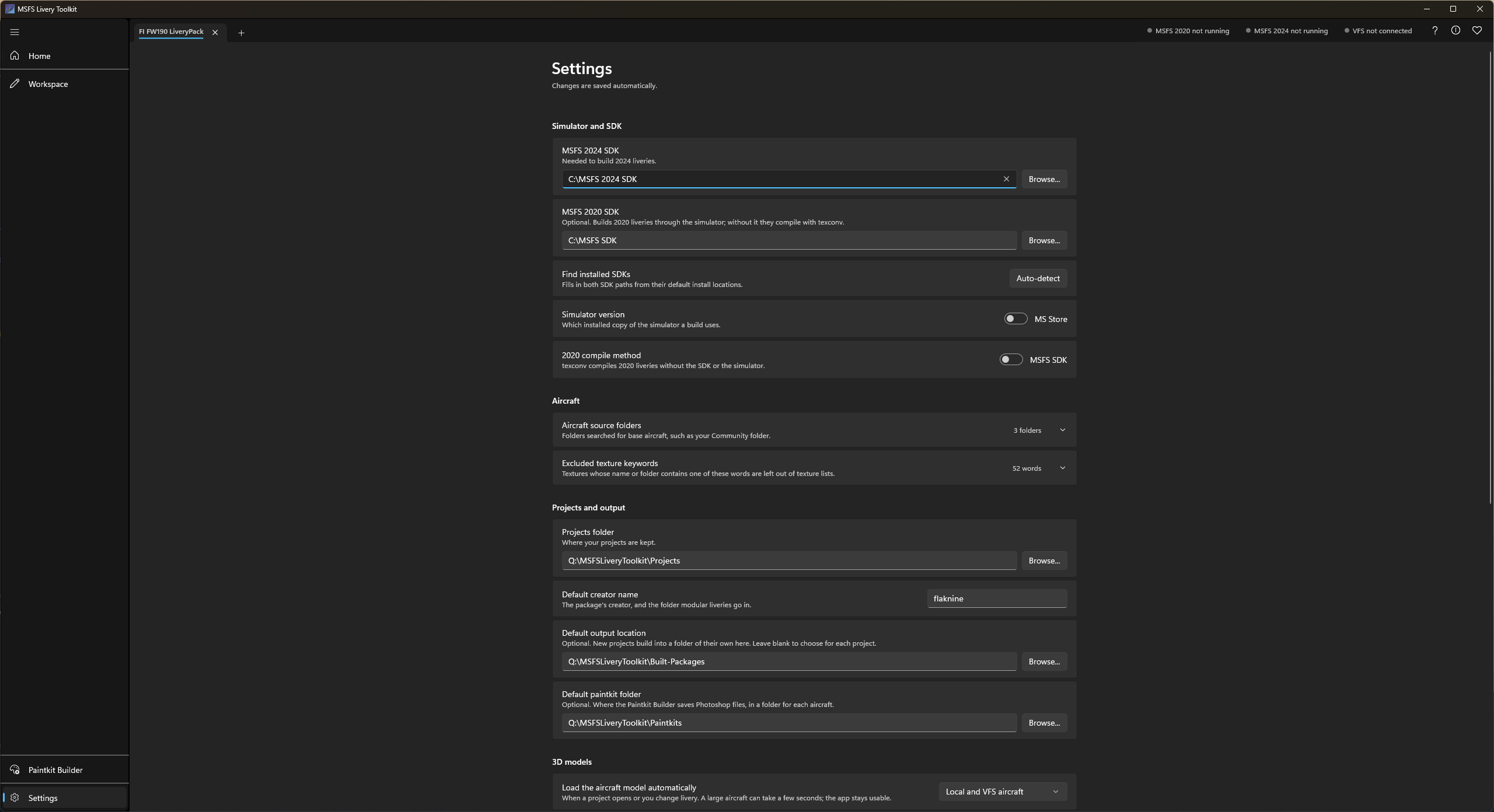Browse for the MSFS 2024 SDK folder

point(1044,179)
